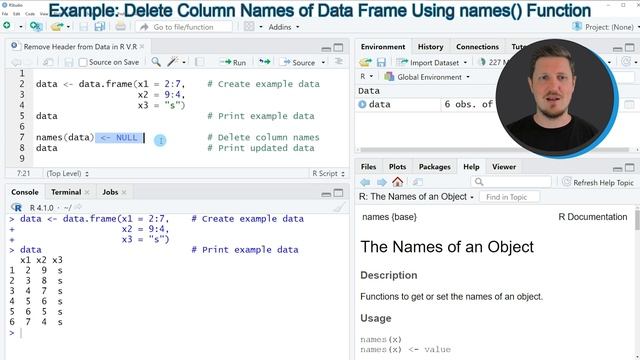Click the Help back arrow icon

(x=365, y=182)
